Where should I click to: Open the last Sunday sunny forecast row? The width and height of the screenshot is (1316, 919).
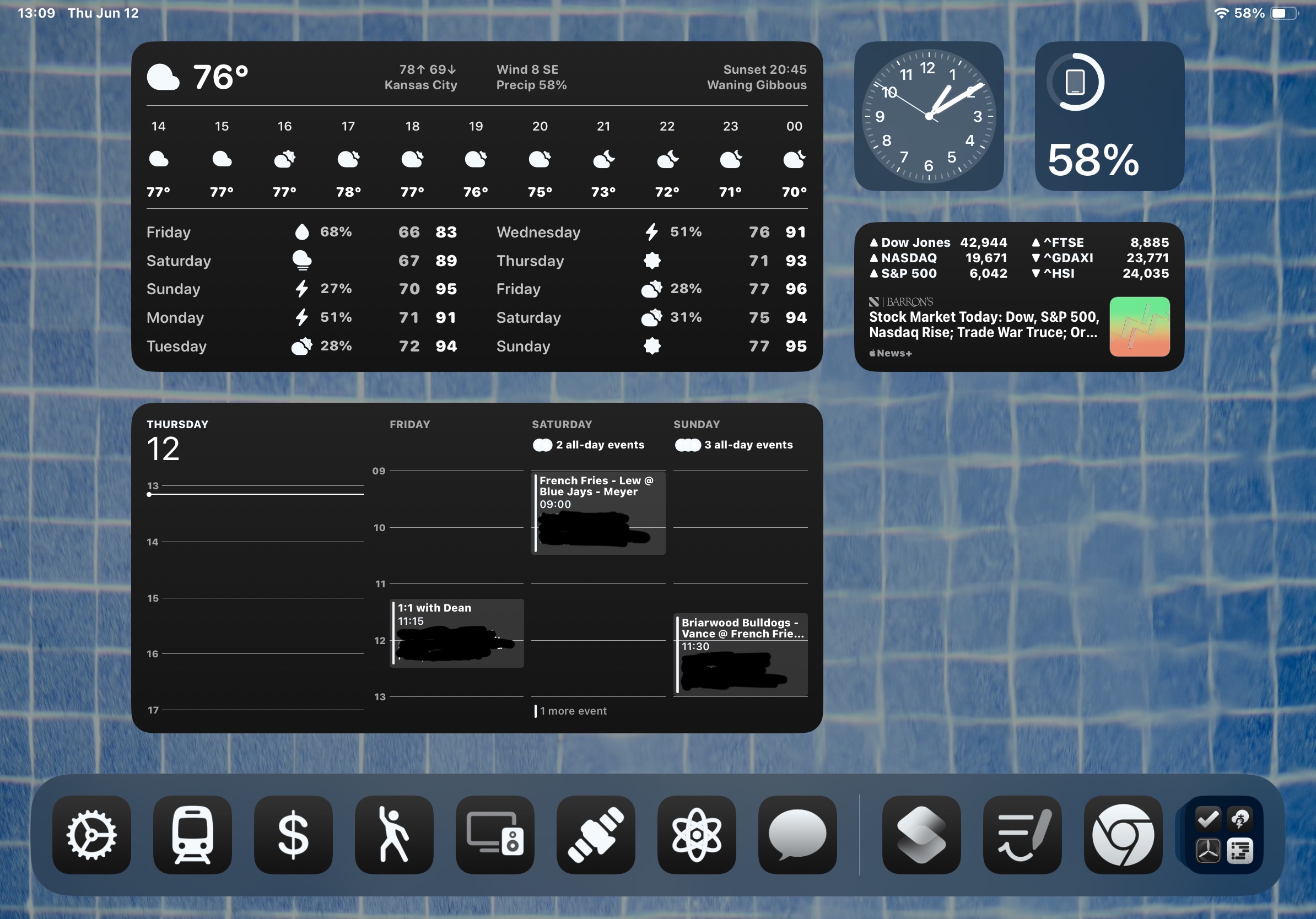(x=652, y=346)
